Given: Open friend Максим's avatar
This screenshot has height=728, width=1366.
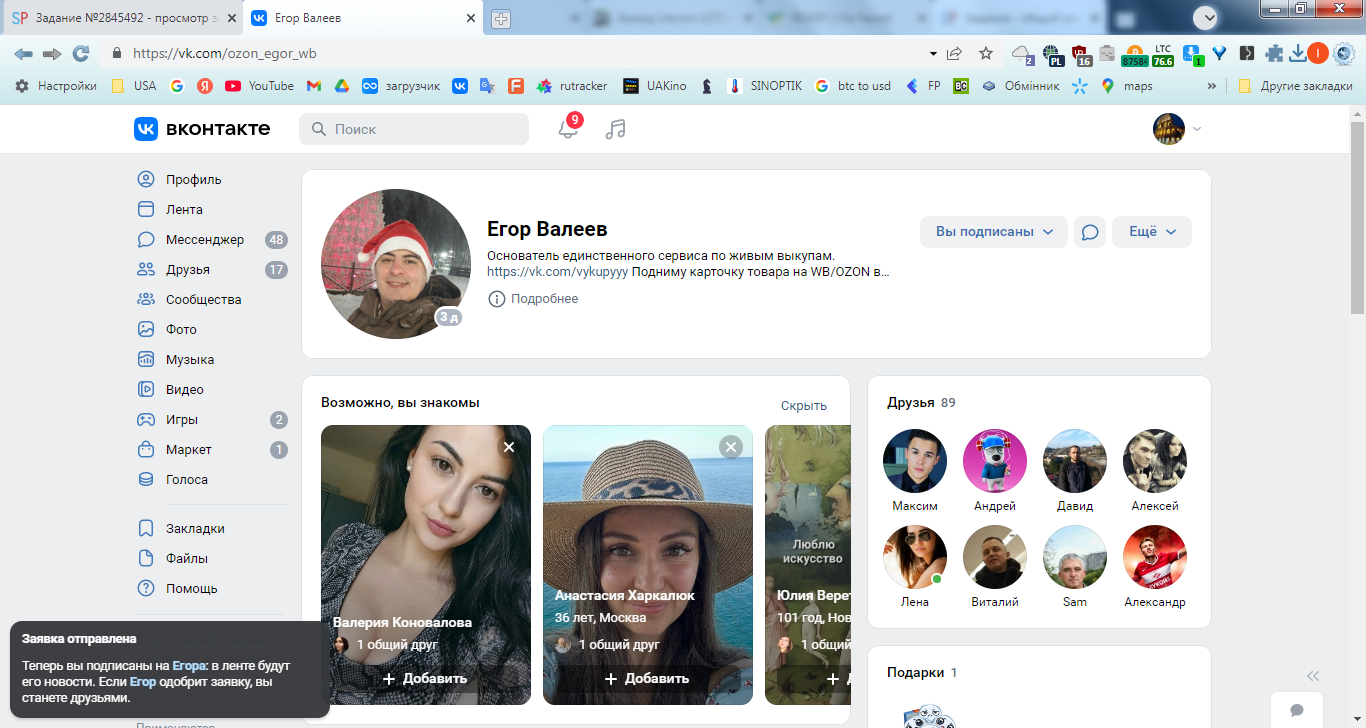Looking at the screenshot, I should click(915, 461).
